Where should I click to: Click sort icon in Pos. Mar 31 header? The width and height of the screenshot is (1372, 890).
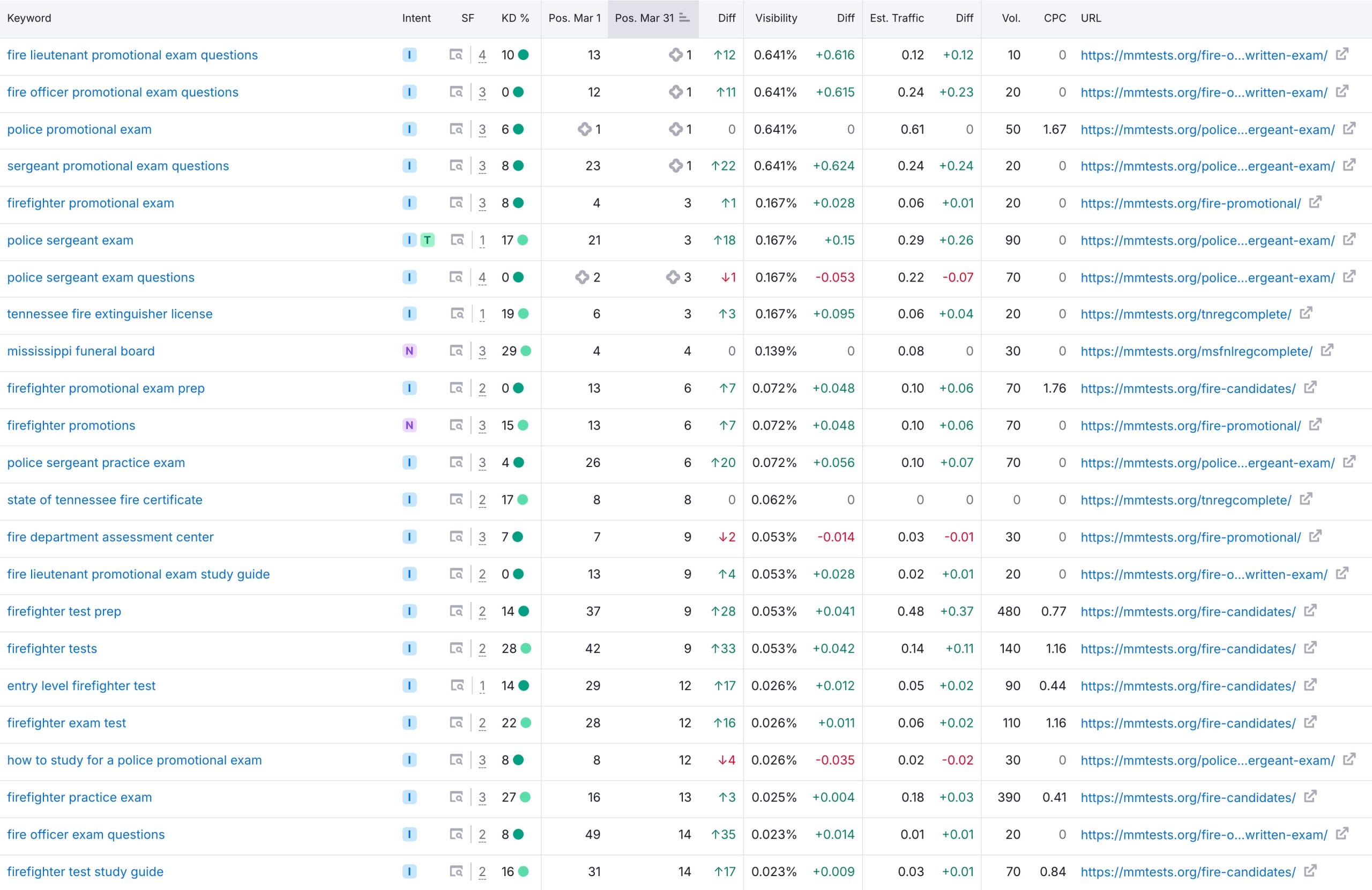(684, 18)
